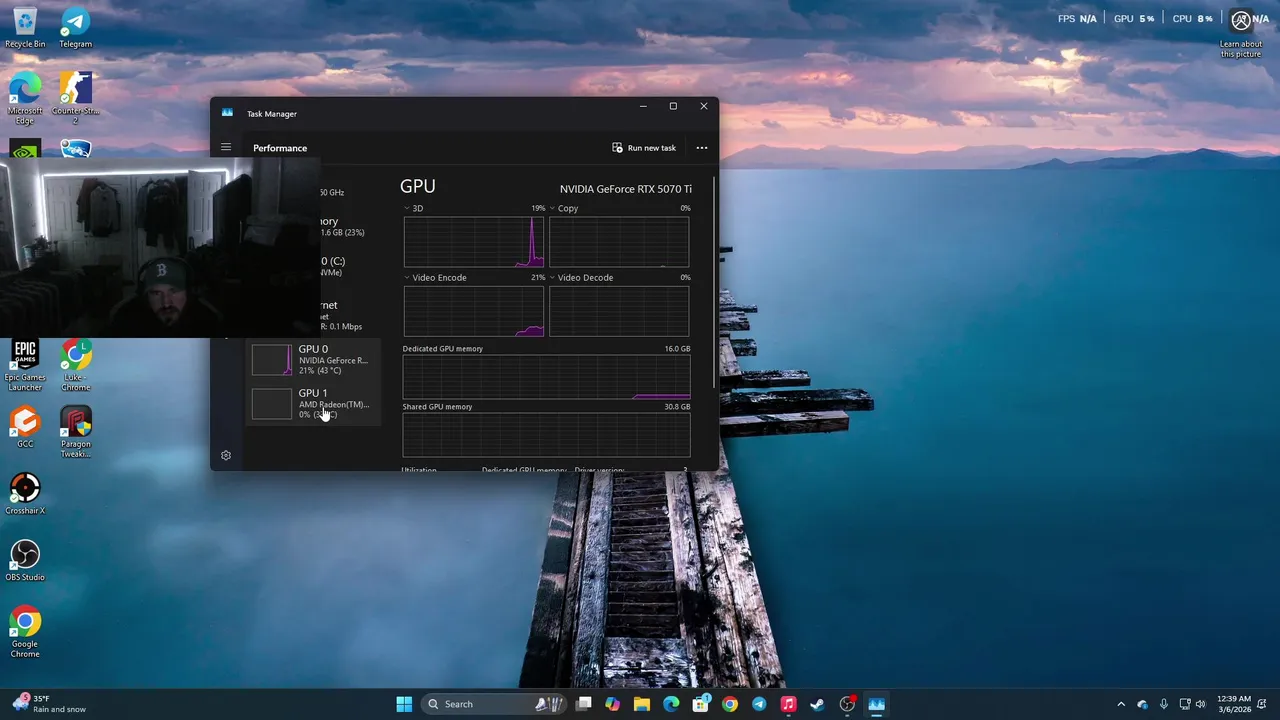
Task: Click the FPS N/A overlay readout
Action: 1078,19
